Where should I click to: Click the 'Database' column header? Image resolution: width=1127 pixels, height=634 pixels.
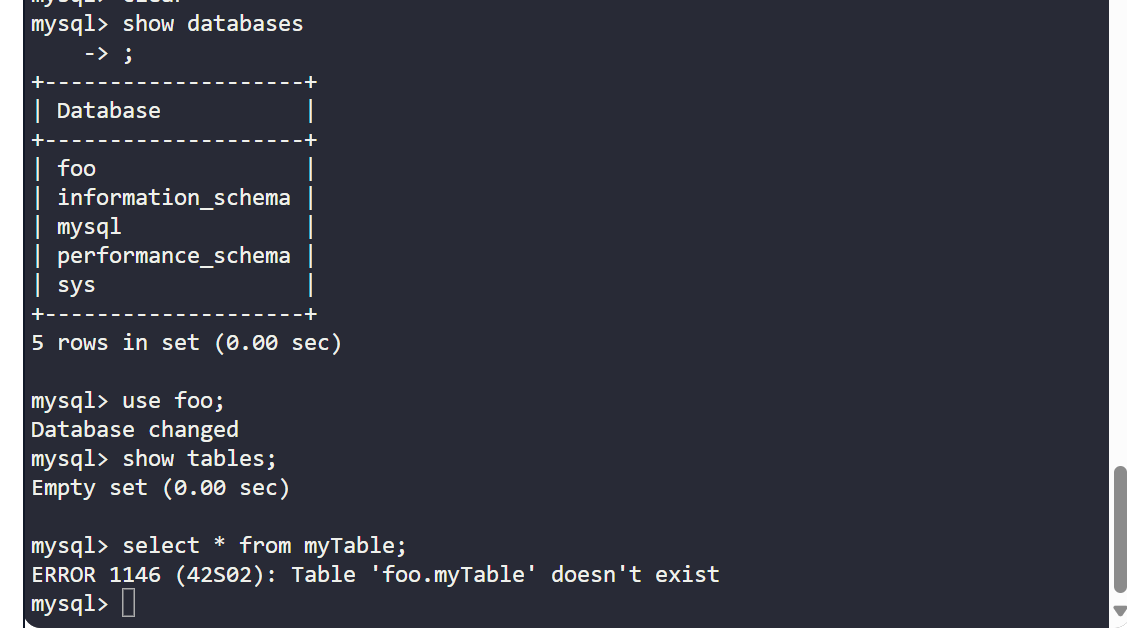(x=109, y=111)
